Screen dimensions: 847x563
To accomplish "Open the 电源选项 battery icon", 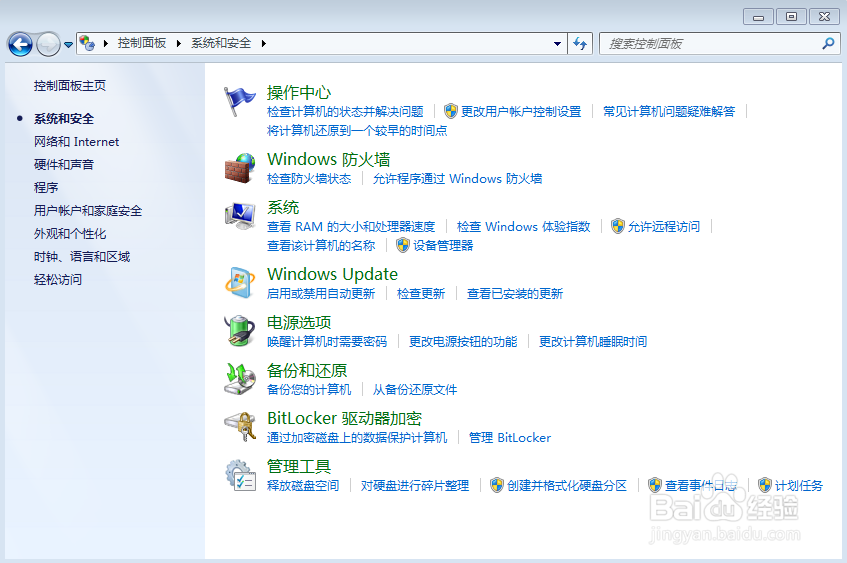I will [x=240, y=330].
